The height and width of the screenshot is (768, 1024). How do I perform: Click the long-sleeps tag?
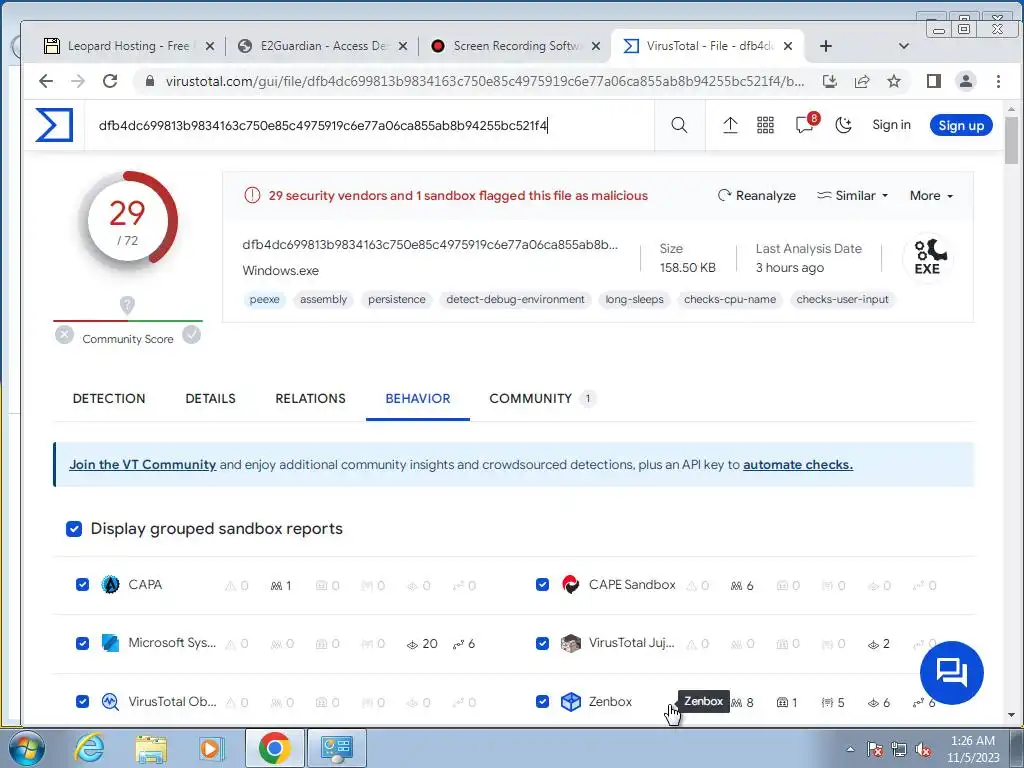point(634,299)
